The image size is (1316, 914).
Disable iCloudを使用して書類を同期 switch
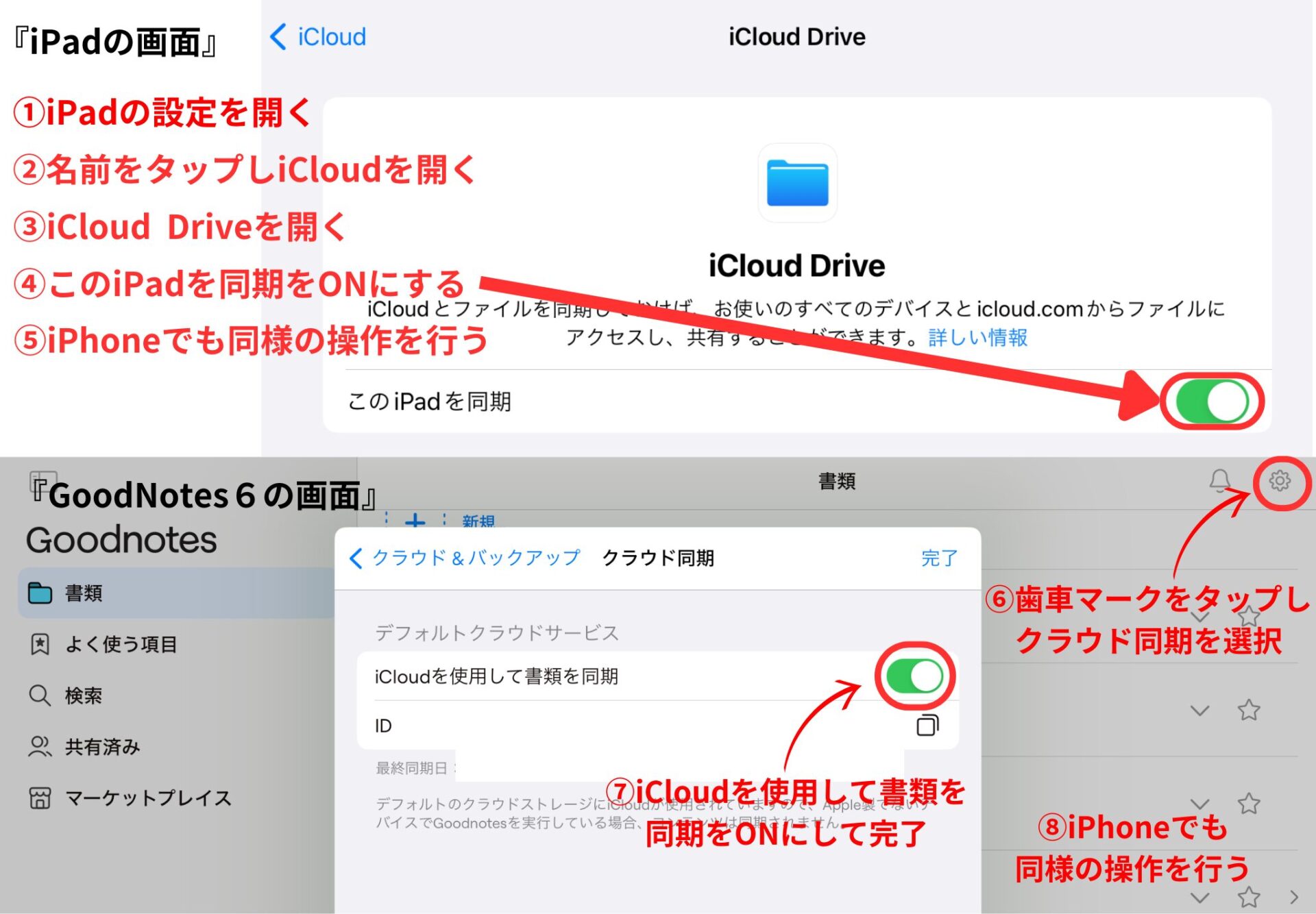pos(914,676)
